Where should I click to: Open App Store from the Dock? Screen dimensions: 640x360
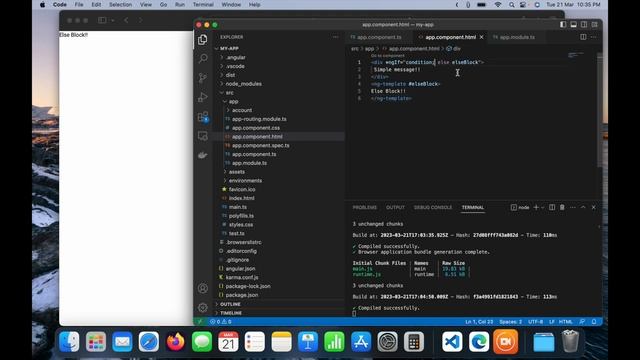pos(361,342)
